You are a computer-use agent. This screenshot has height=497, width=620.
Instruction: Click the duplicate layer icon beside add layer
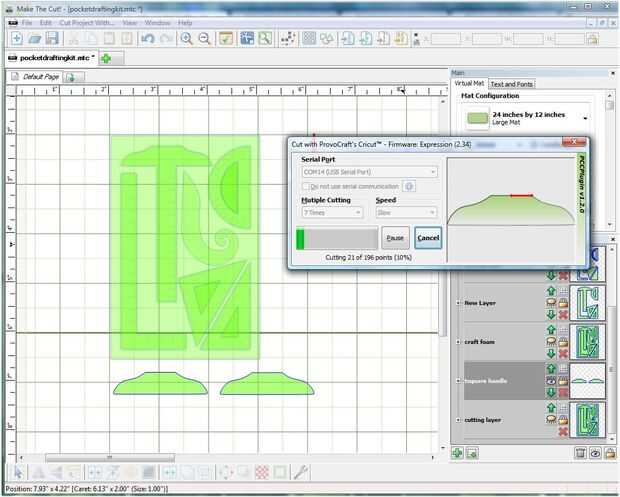[x=472, y=453]
